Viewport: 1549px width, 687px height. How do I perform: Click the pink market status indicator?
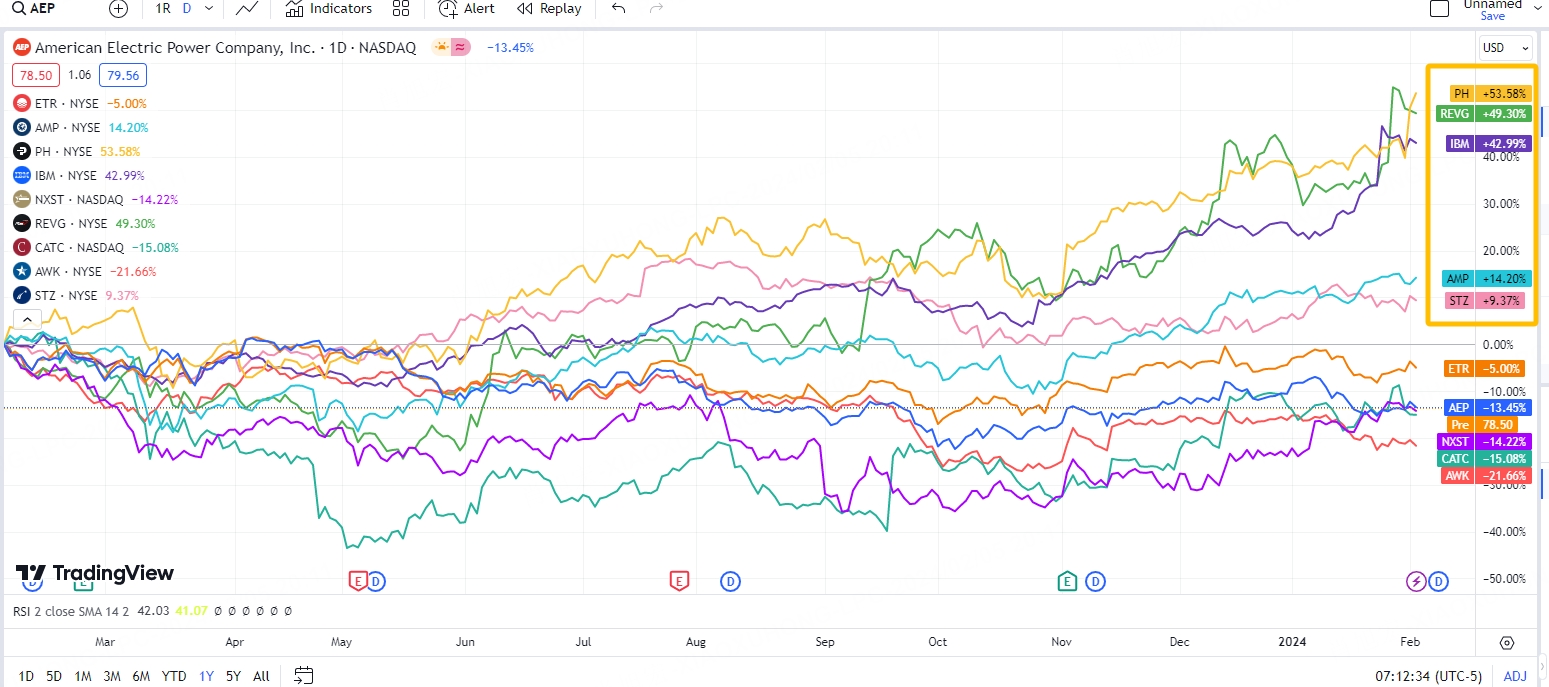[461, 47]
